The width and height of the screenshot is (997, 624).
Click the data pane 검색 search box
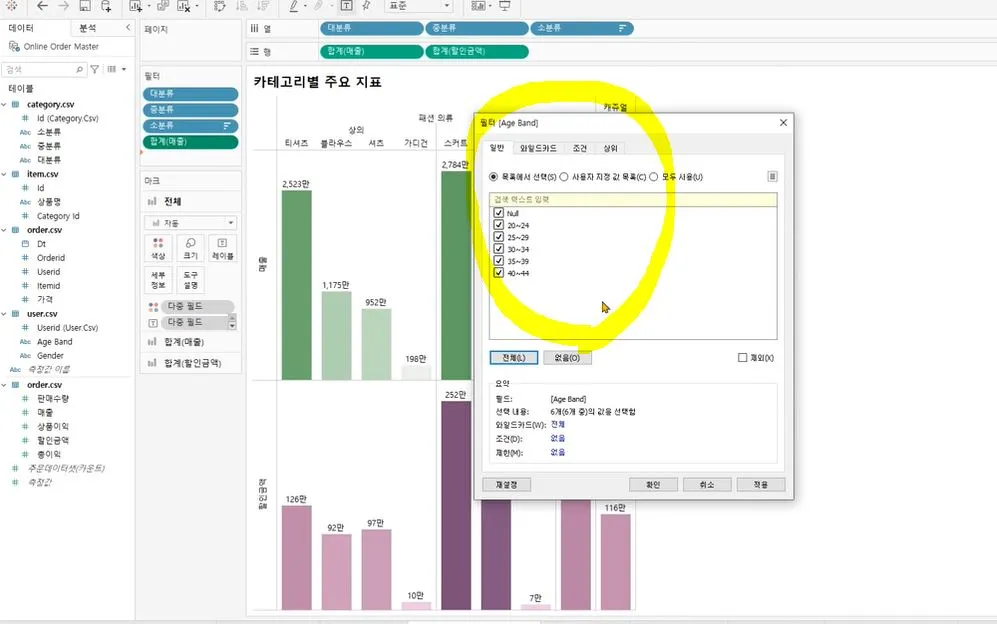click(43, 69)
